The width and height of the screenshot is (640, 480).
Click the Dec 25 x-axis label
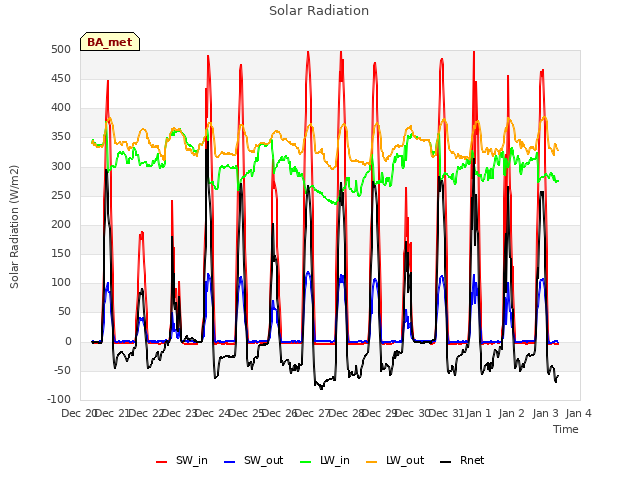tap(246, 413)
